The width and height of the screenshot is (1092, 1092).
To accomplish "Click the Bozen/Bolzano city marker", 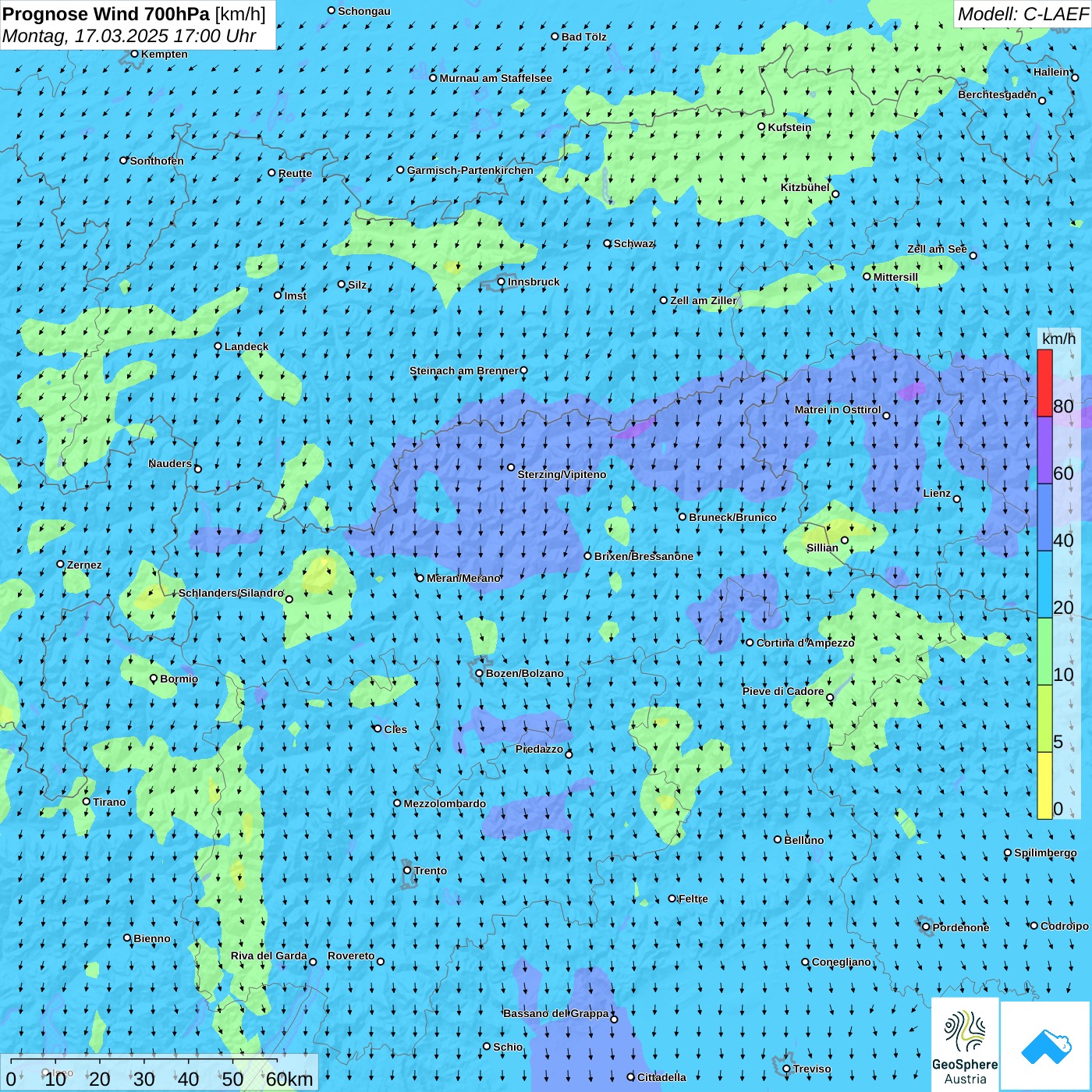I will coord(479,673).
